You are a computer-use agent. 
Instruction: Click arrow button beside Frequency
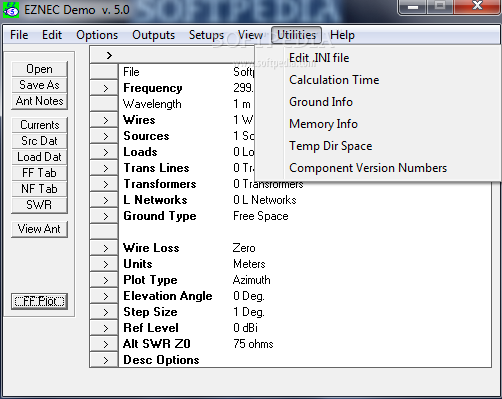[x=104, y=88]
